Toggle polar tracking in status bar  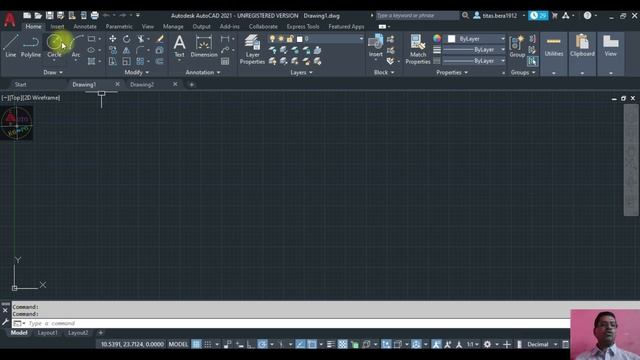(262, 344)
